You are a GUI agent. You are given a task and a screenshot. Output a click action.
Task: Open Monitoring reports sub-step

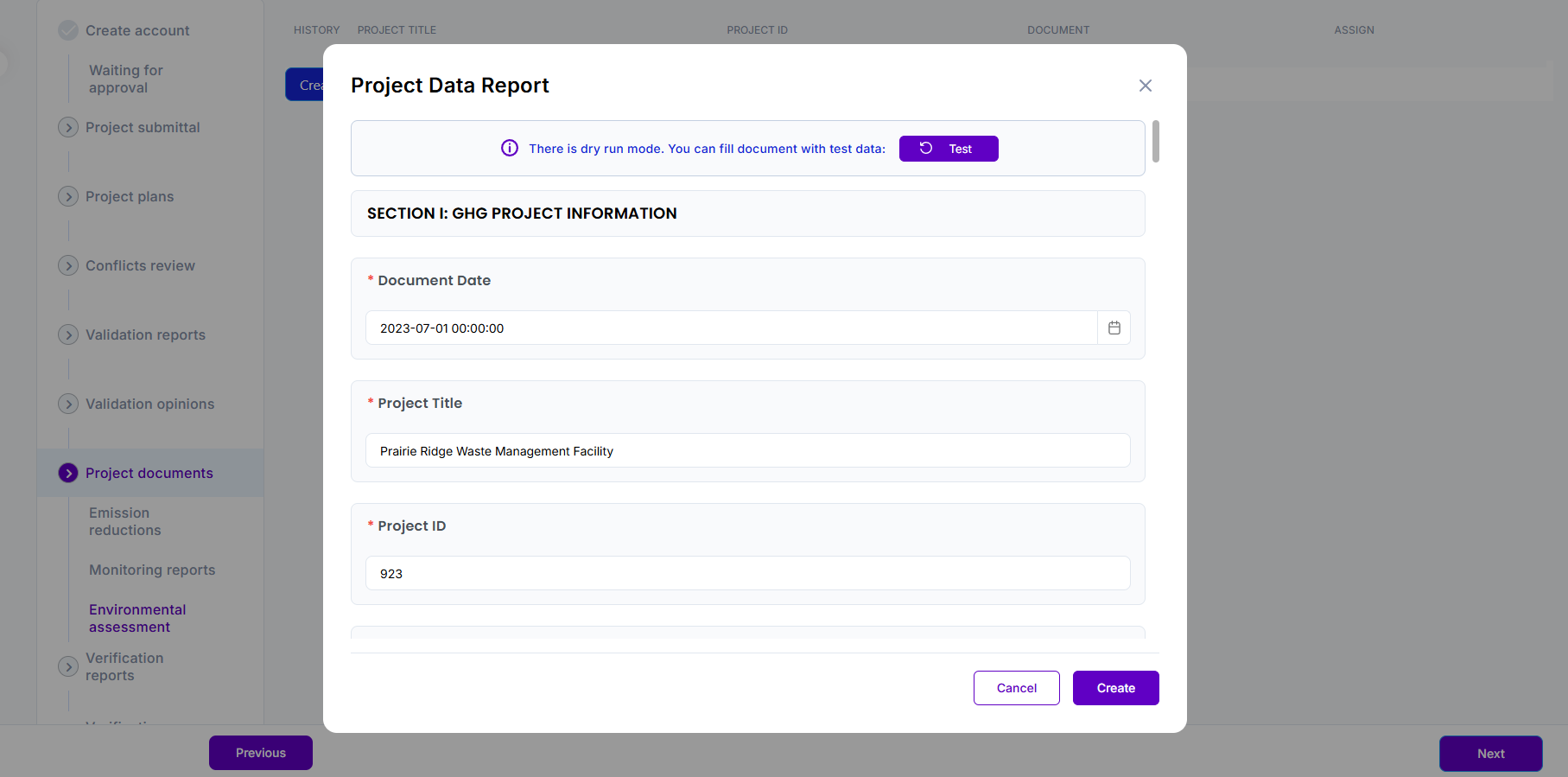(x=152, y=570)
